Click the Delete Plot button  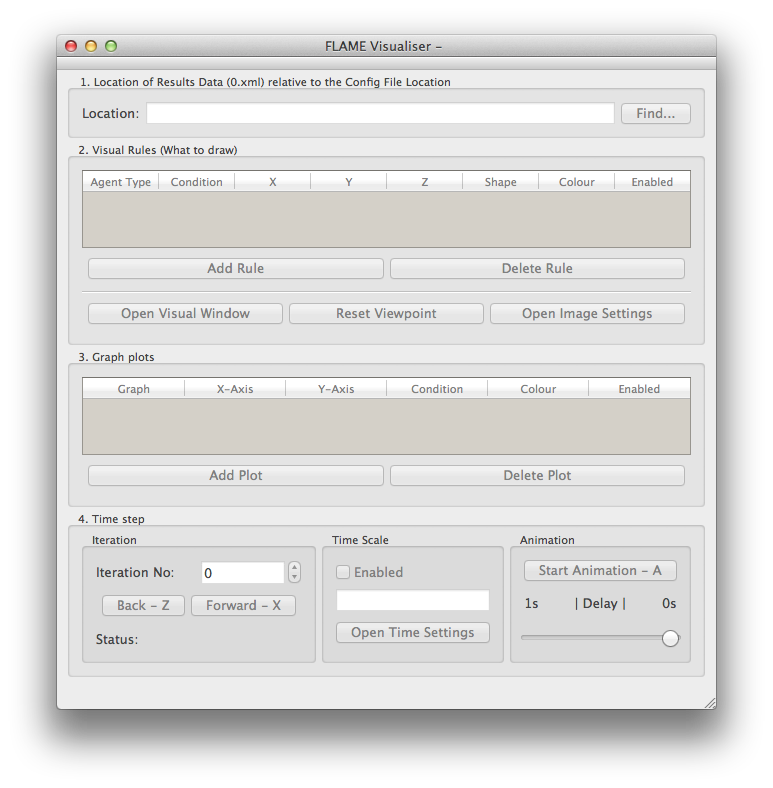537,475
